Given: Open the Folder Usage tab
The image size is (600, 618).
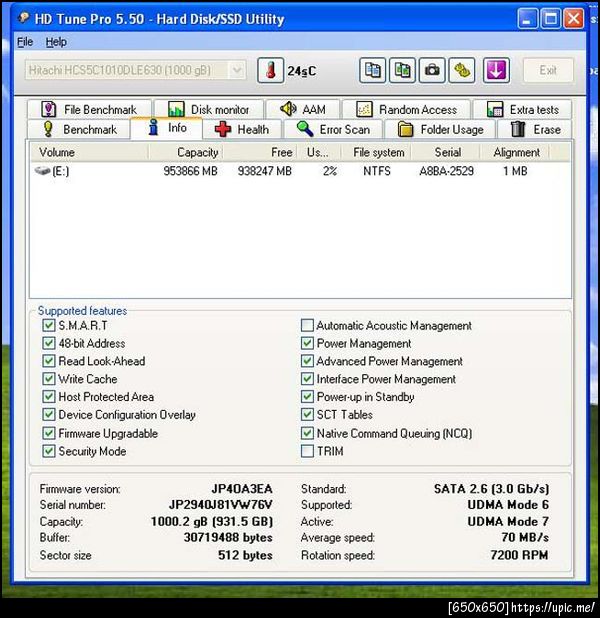Looking at the screenshot, I should (440, 129).
